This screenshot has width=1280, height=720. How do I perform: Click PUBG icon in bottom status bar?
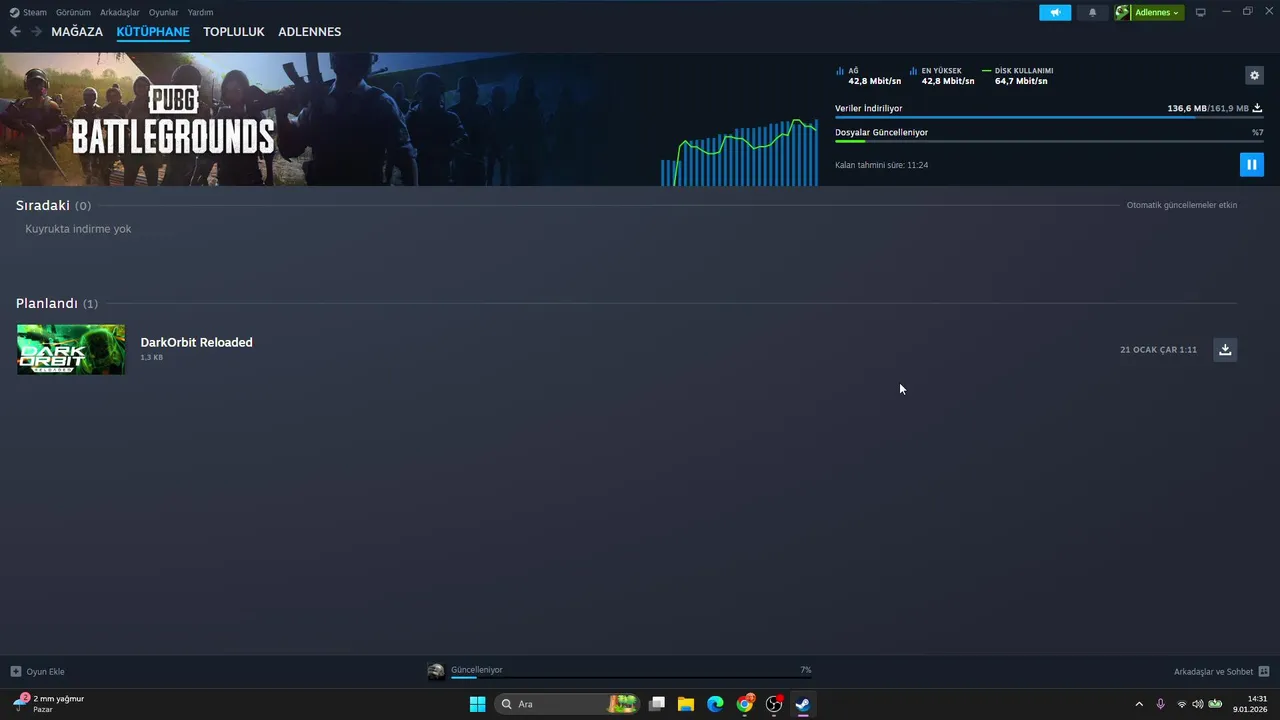pos(436,671)
